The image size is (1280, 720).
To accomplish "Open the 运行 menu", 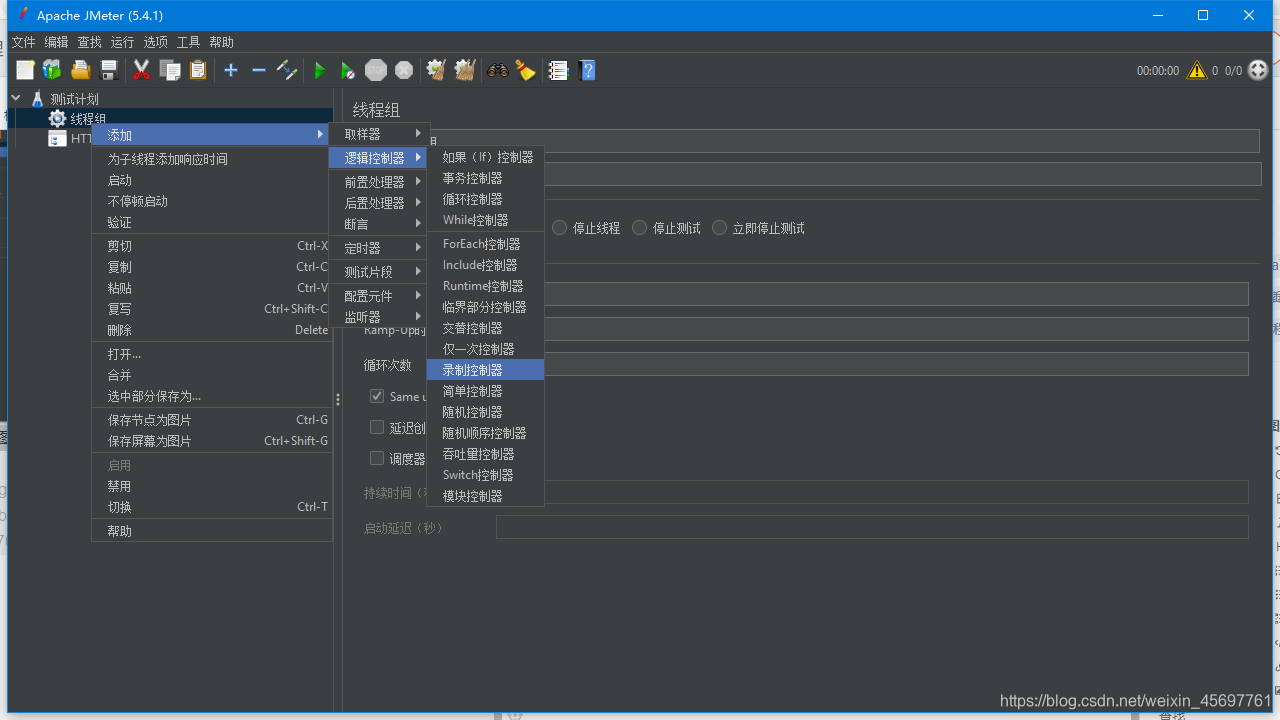I will [x=122, y=42].
